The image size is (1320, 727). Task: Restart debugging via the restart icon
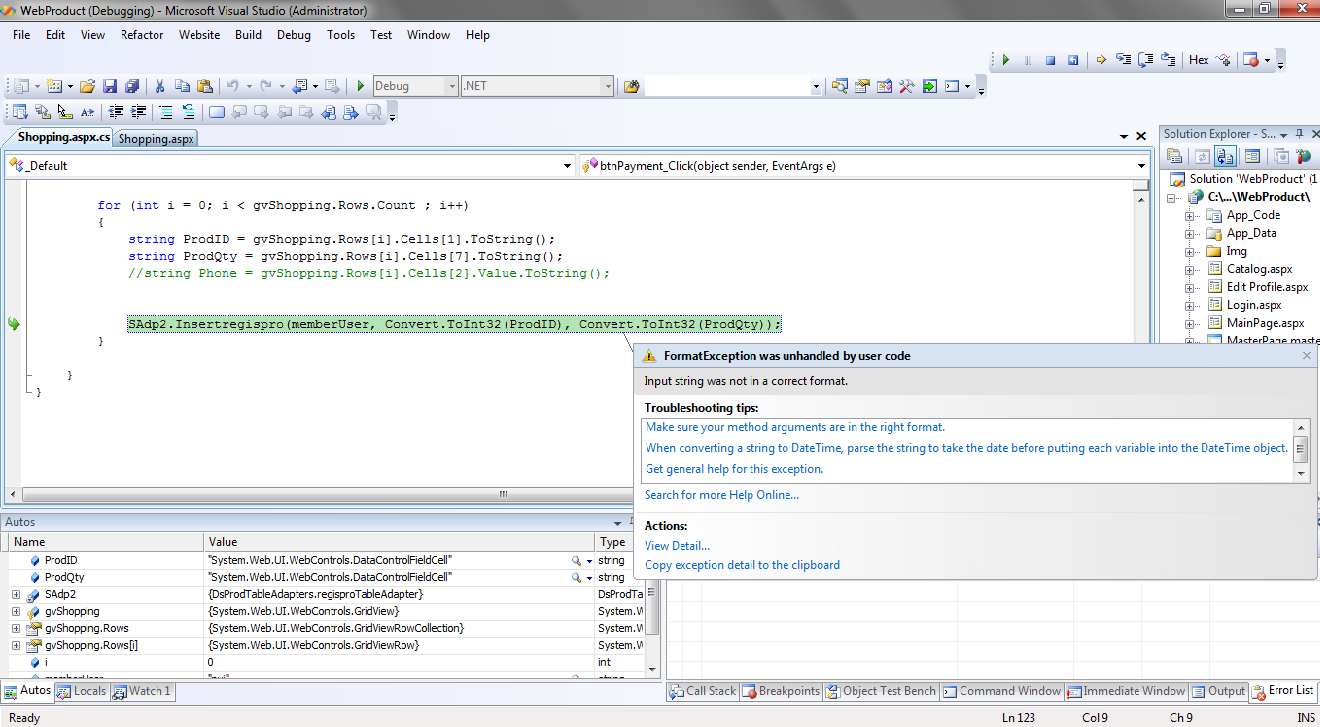click(x=1072, y=60)
